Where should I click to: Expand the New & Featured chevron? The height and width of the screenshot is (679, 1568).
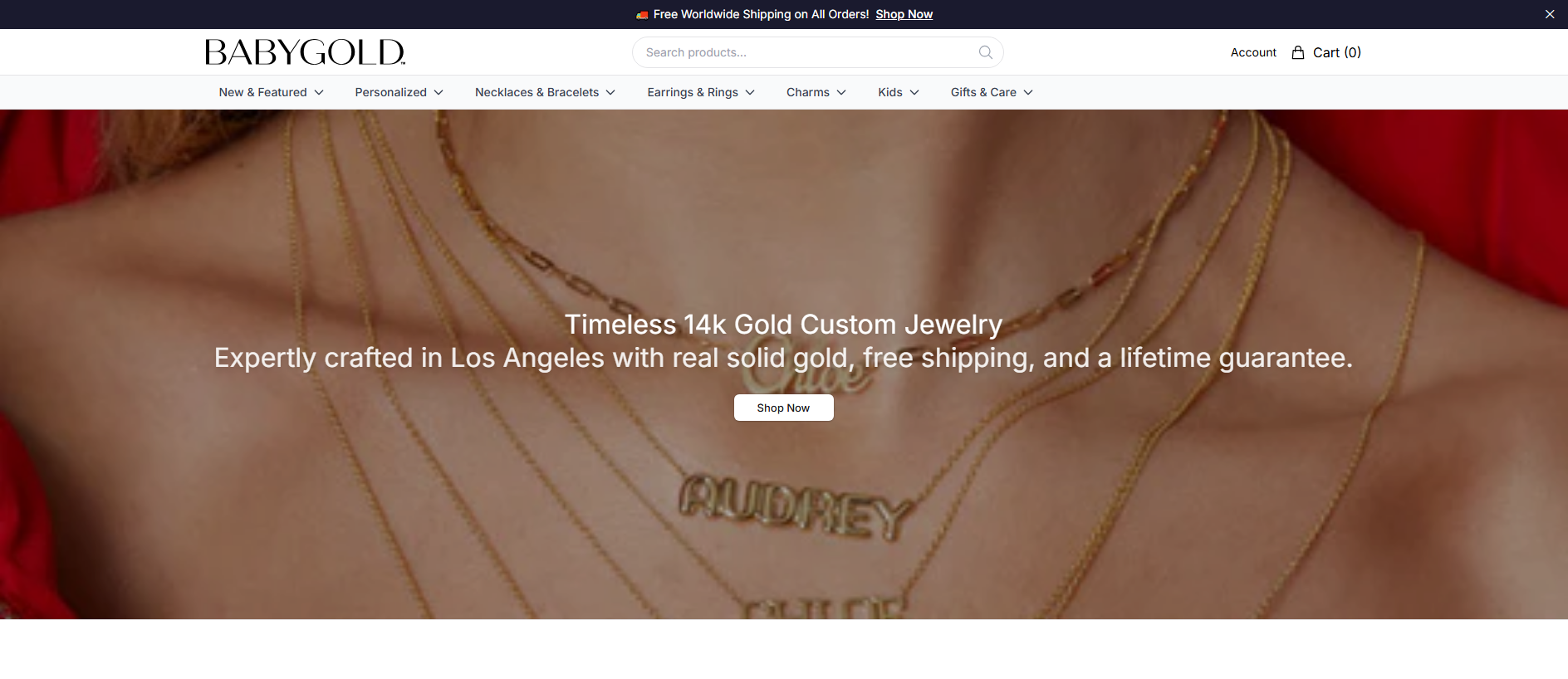point(319,92)
